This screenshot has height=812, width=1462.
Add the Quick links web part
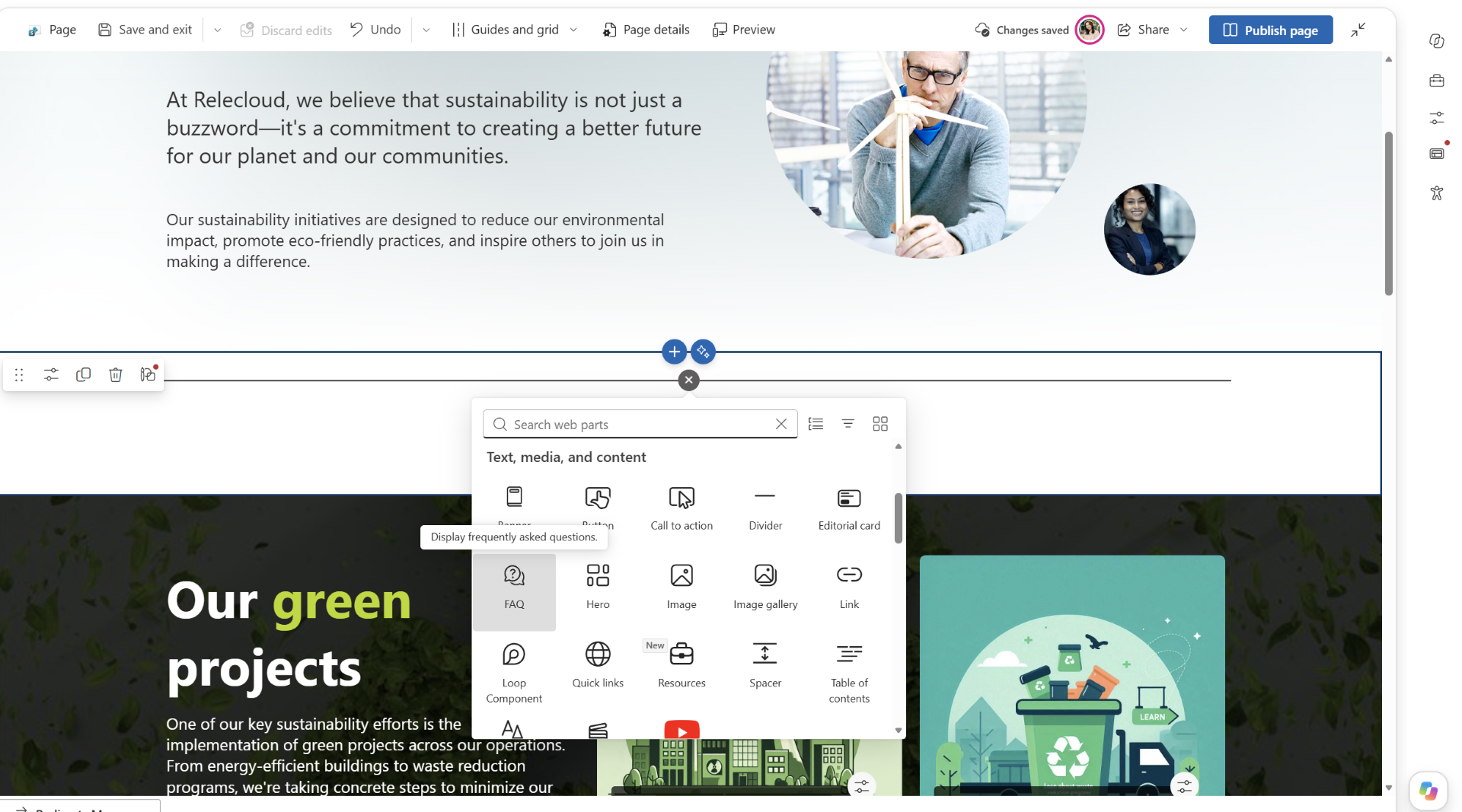pos(598,666)
